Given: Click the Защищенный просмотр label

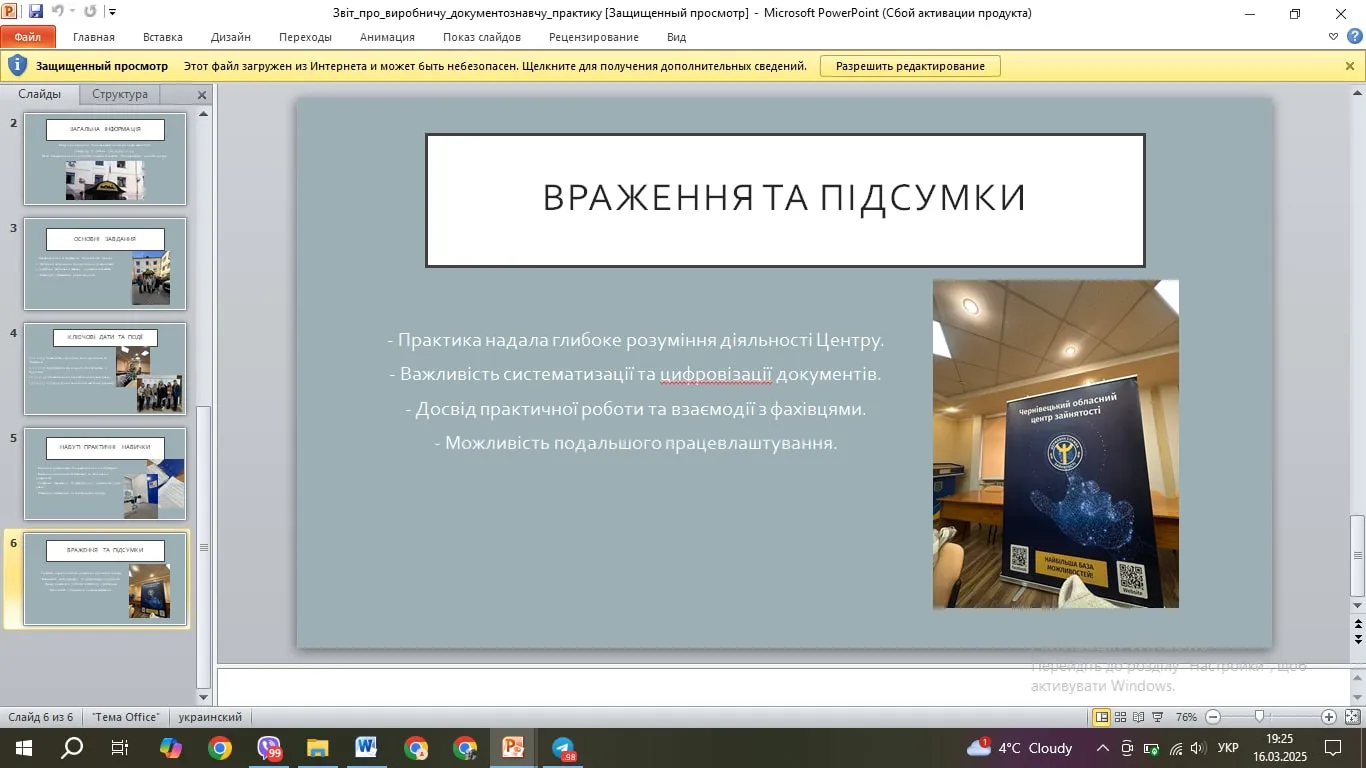Looking at the screenshot, I should point(102,66).
